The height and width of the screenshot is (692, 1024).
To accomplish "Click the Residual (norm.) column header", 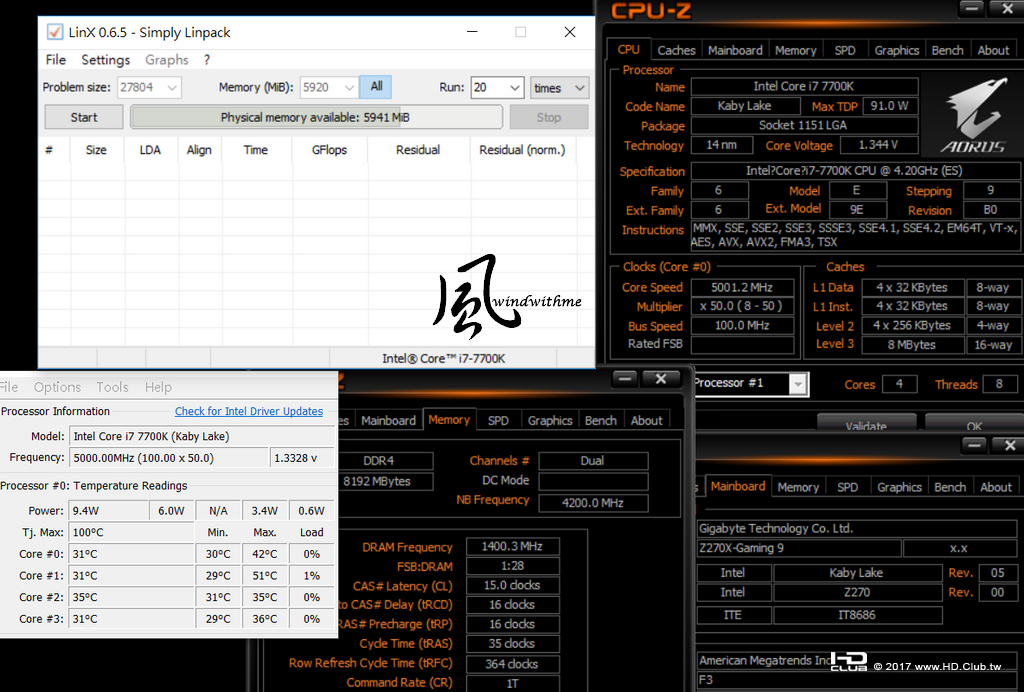I will pyautogui.click(x=522, y=149).
